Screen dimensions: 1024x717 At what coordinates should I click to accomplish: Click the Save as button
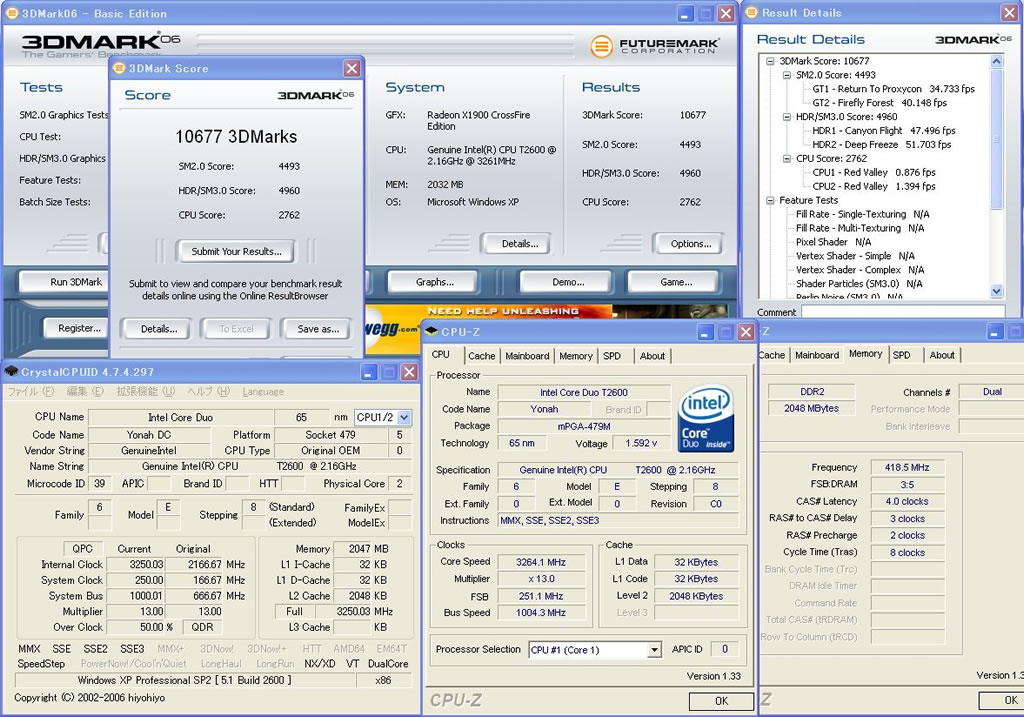[x=318, y=329]
